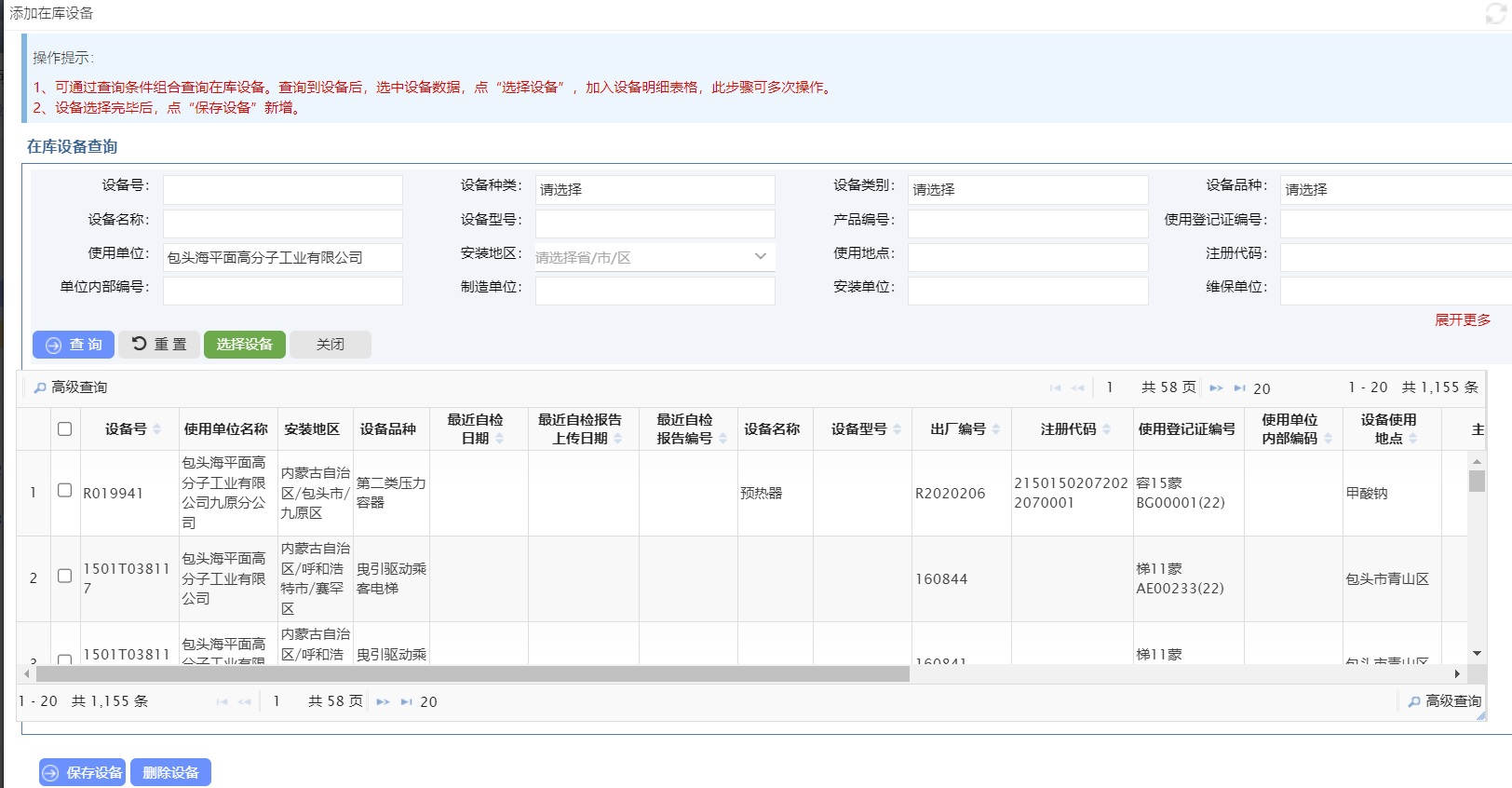The height and width of the screenshot is (788, 1512).
Task: Click the 重置 reset button
Action: [x=159, y=345]
